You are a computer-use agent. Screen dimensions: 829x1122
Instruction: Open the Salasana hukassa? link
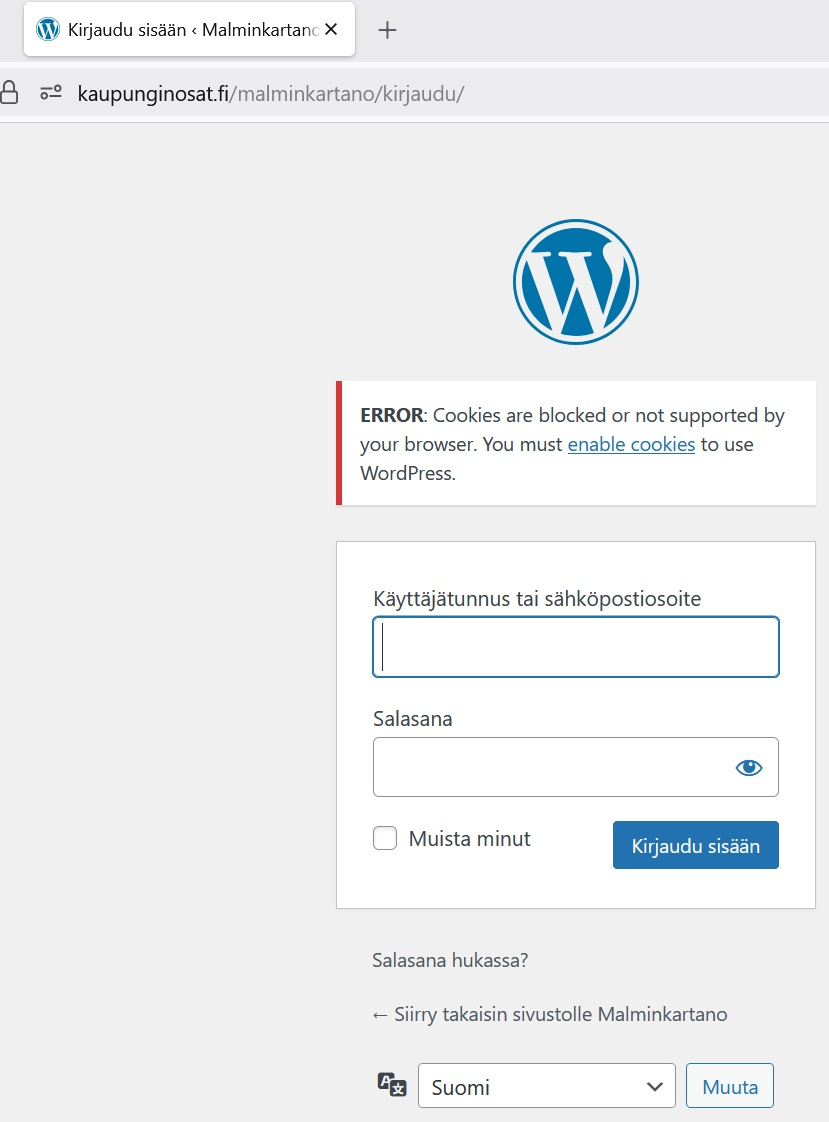pos(450,961)
